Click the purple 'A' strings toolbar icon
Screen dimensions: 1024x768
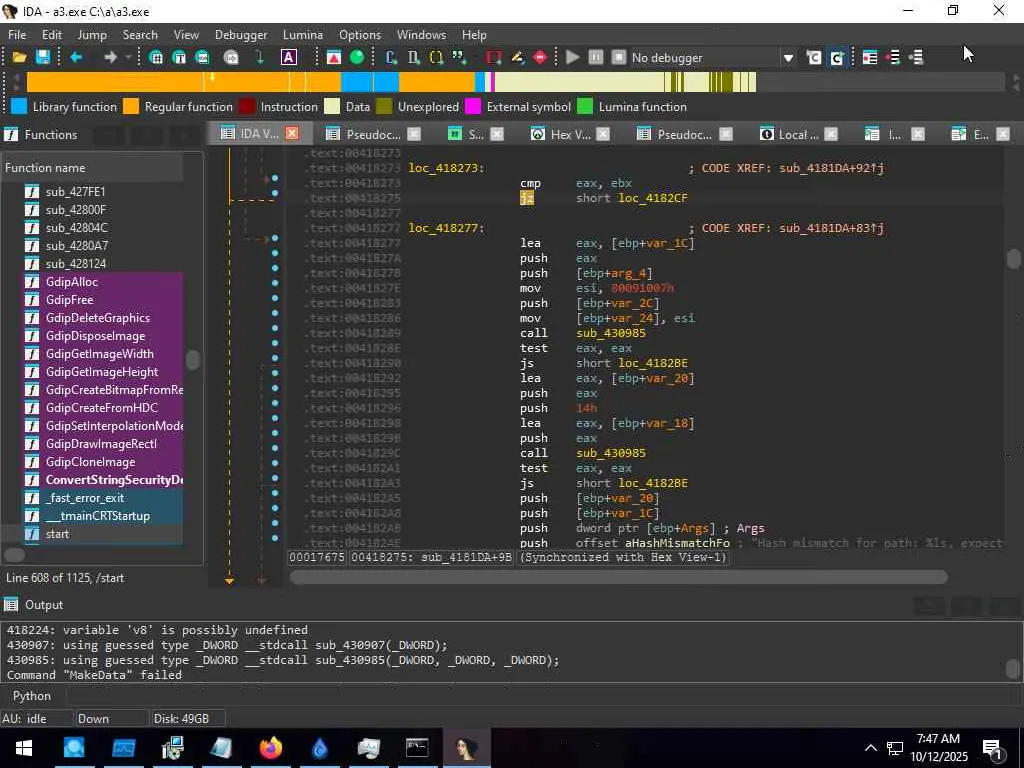click(x=289, y=58)
